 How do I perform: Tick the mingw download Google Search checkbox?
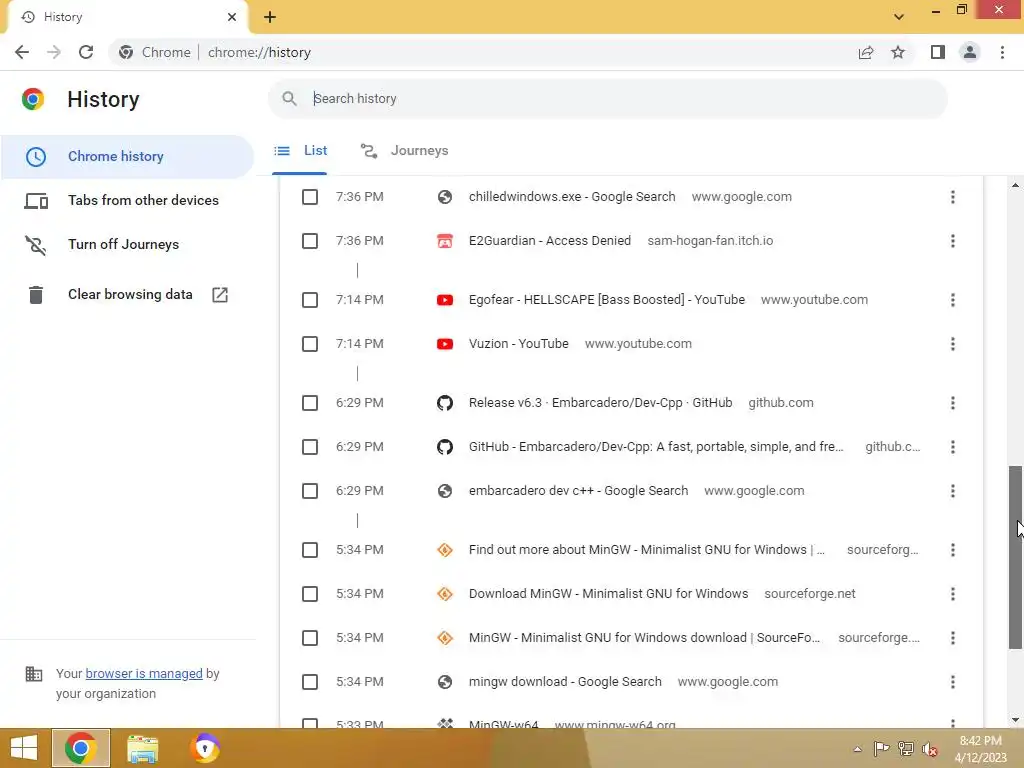(x=310, y=682)
